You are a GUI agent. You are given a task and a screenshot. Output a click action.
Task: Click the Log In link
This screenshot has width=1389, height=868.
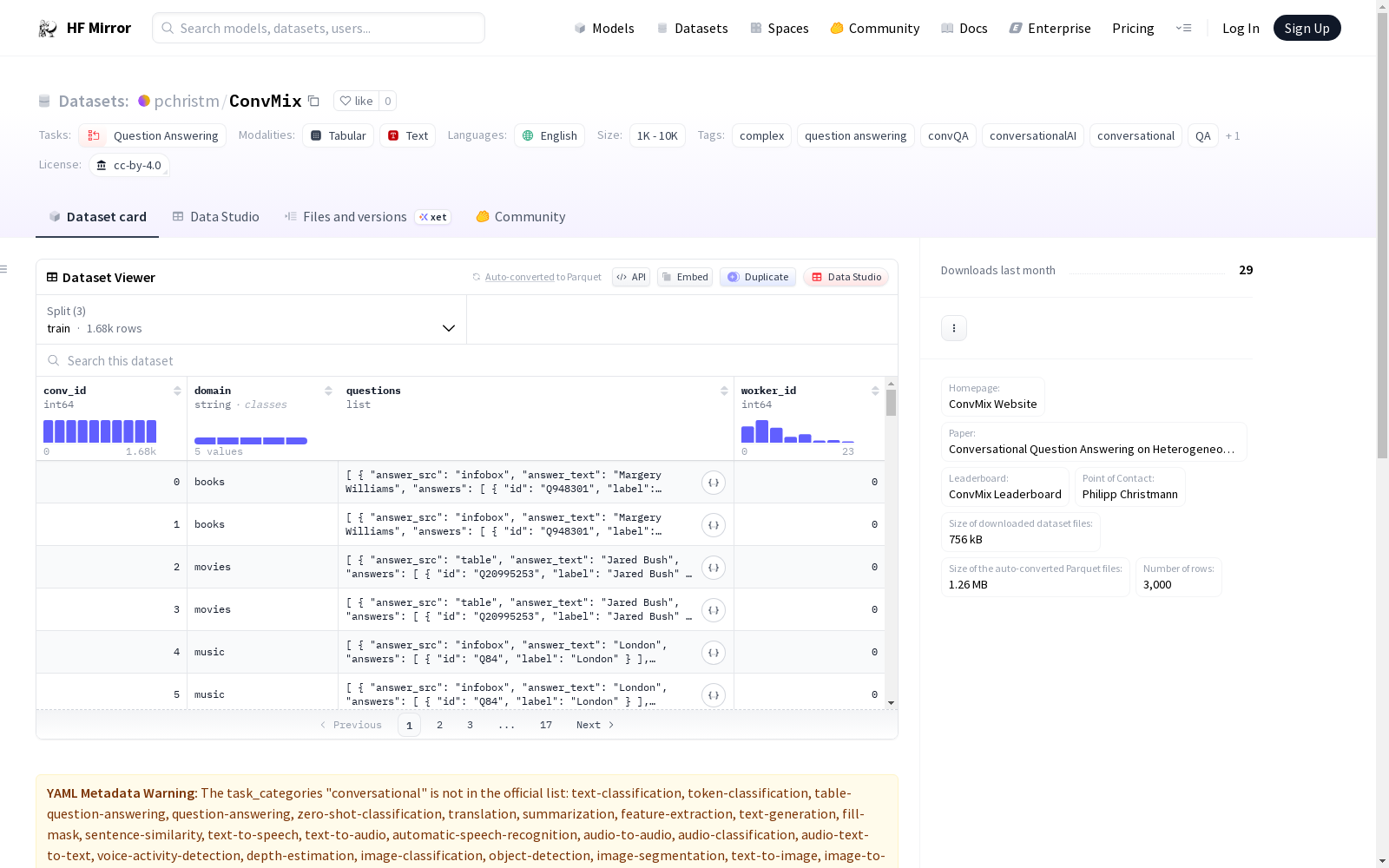pos(1241,29)
